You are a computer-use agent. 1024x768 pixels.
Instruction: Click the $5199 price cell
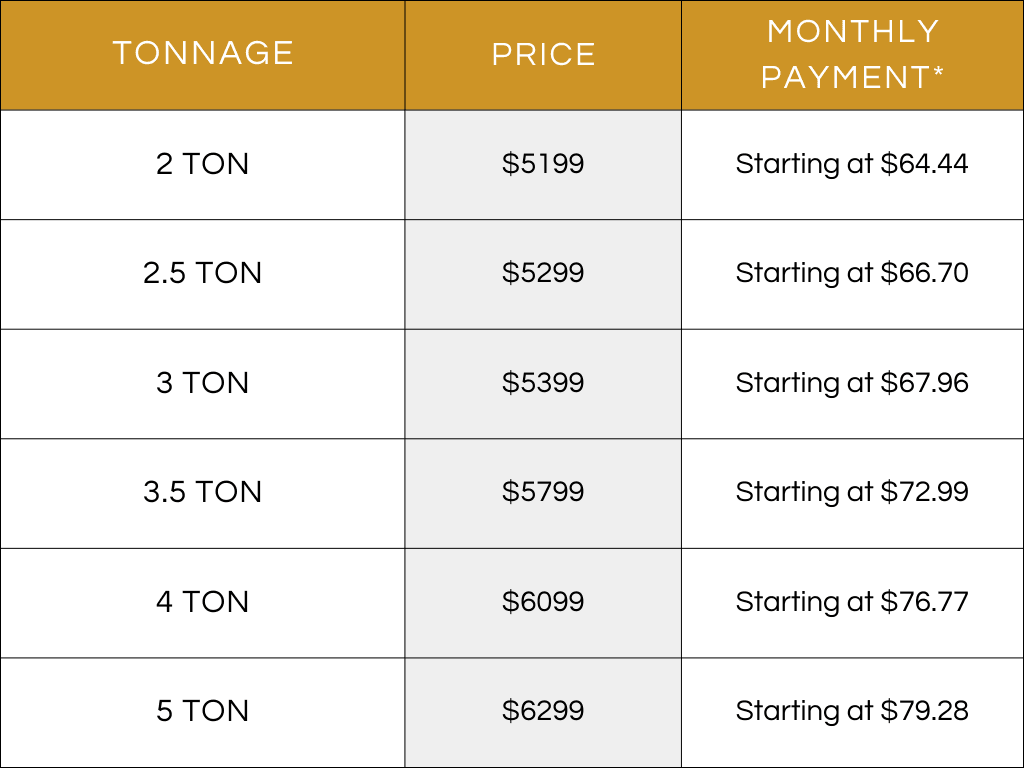click(543, 164)
